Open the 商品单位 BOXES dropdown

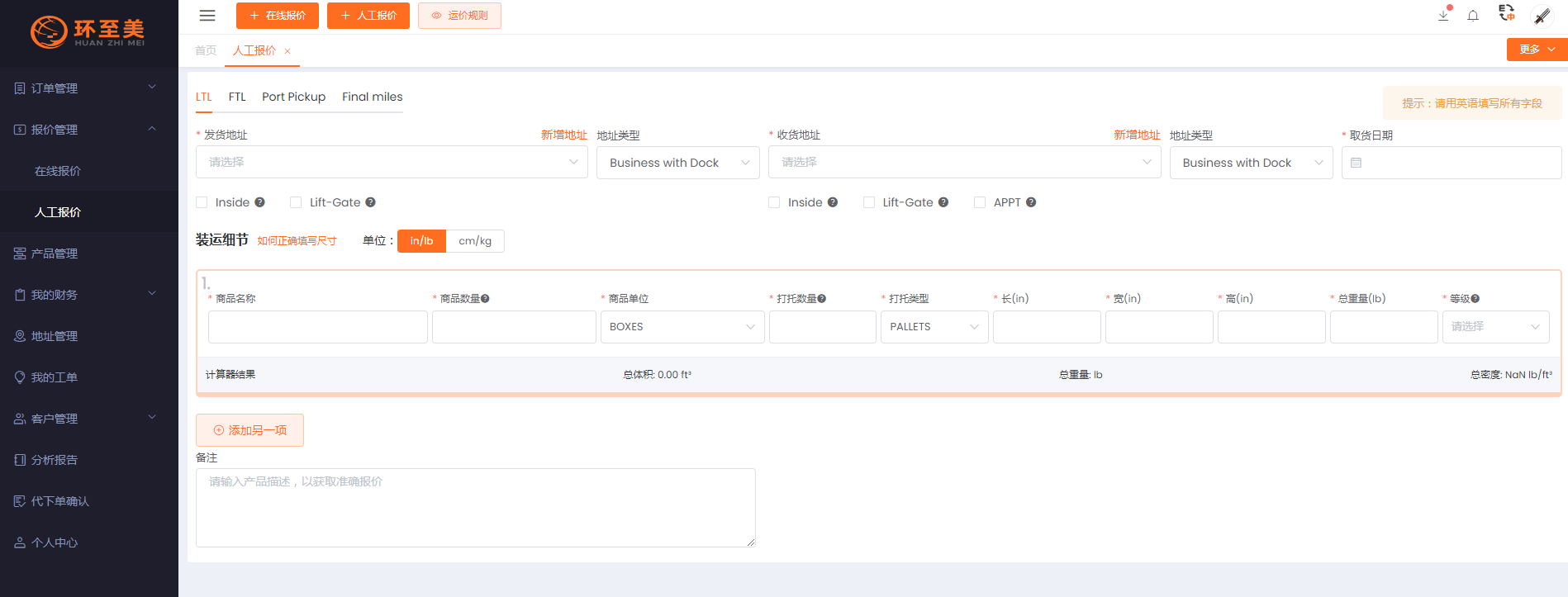pyautogui.click(x=682, y=327)
